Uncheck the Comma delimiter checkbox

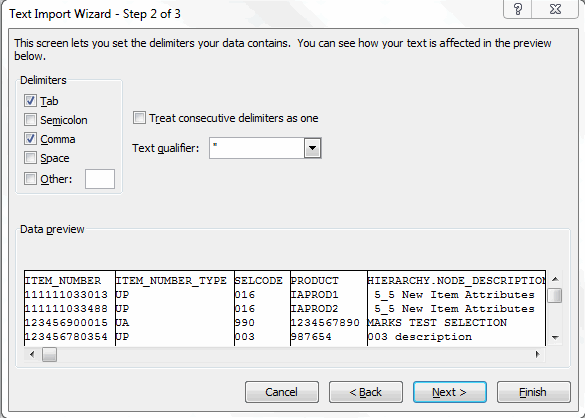(30, 139)
